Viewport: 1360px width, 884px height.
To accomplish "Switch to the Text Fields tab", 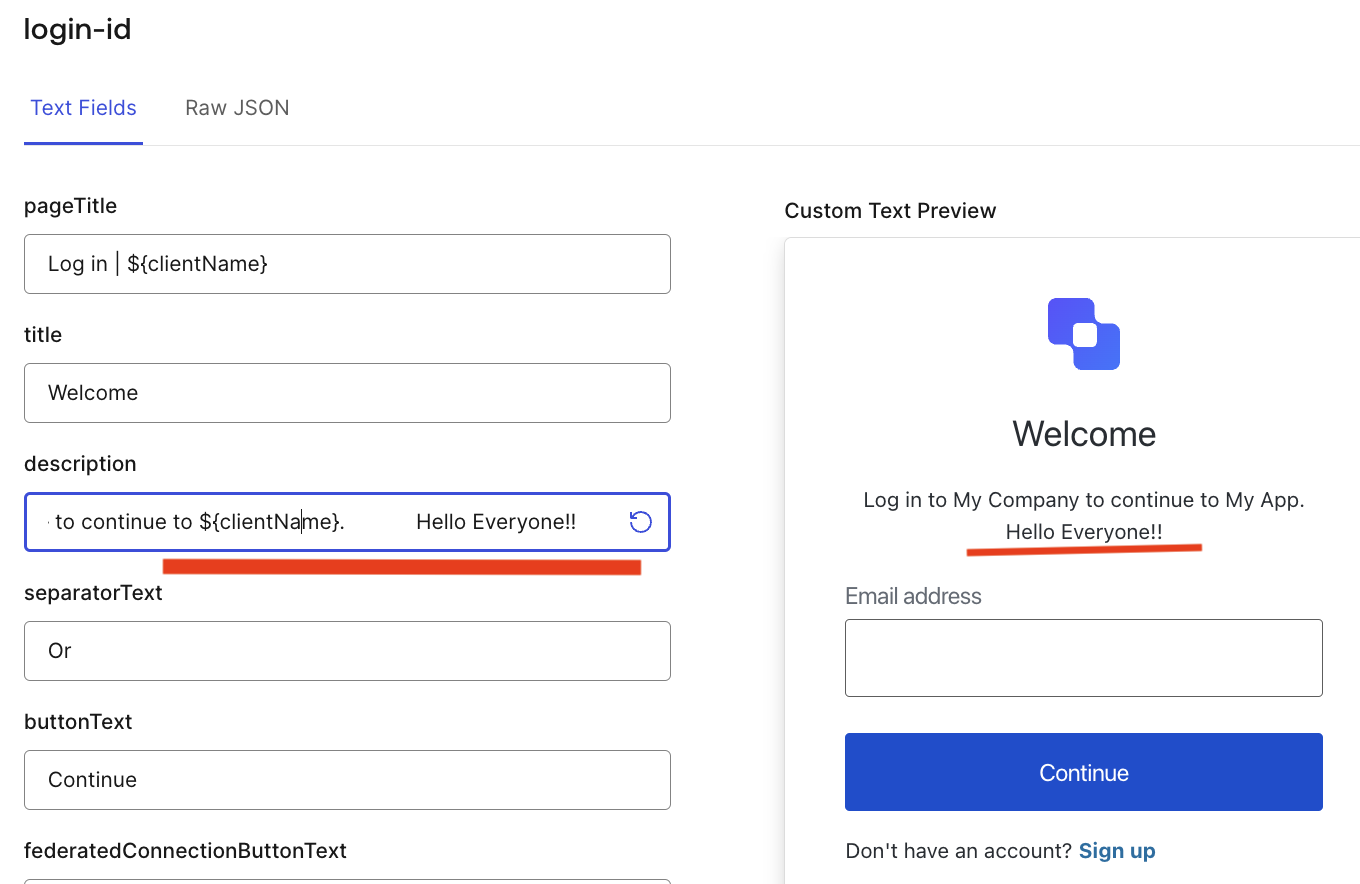I will pyautogui.click(x=83, y=108).
